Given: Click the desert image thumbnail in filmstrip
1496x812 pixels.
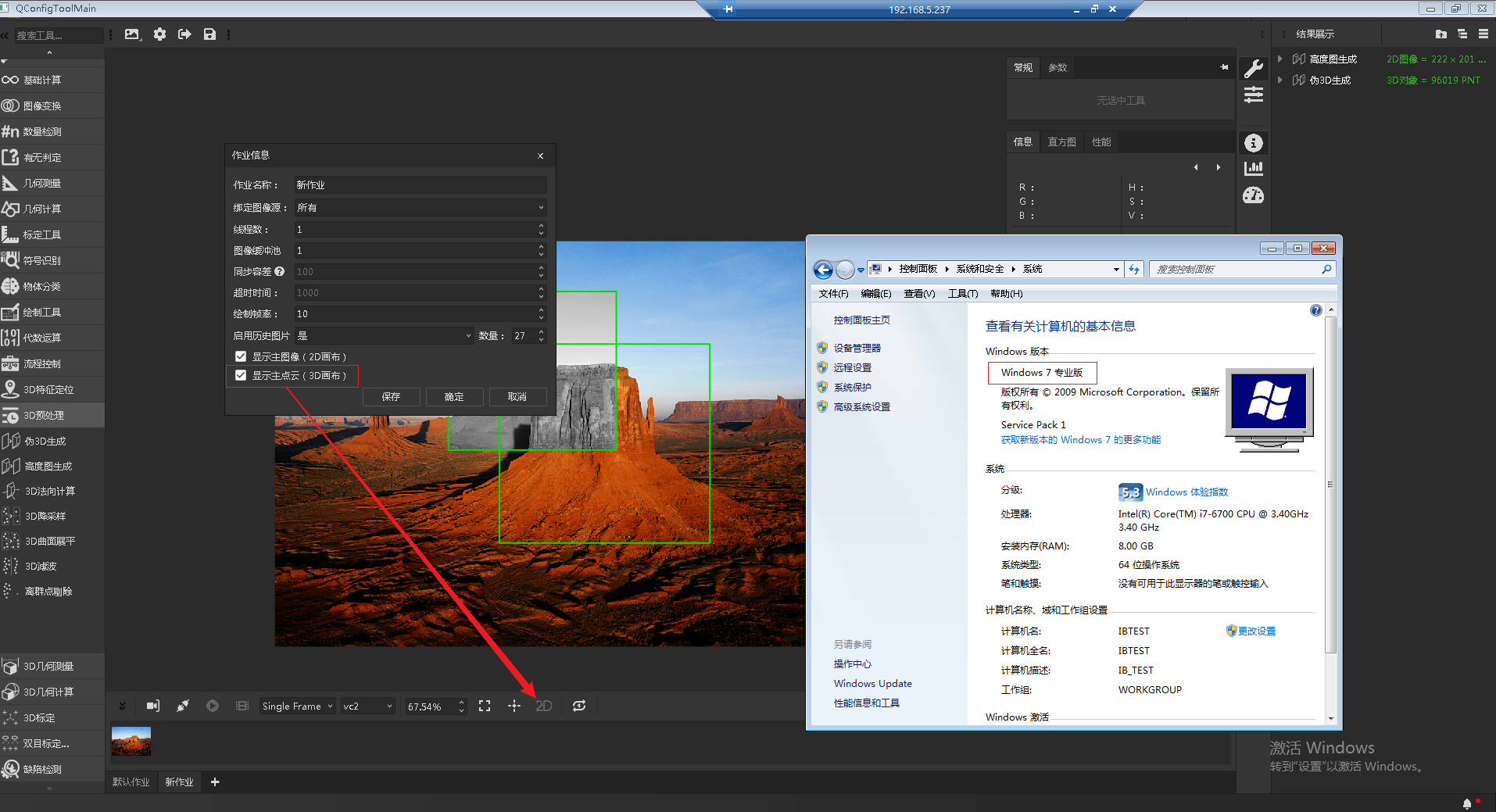Looking at the screenshot, I should coord(131,741).
